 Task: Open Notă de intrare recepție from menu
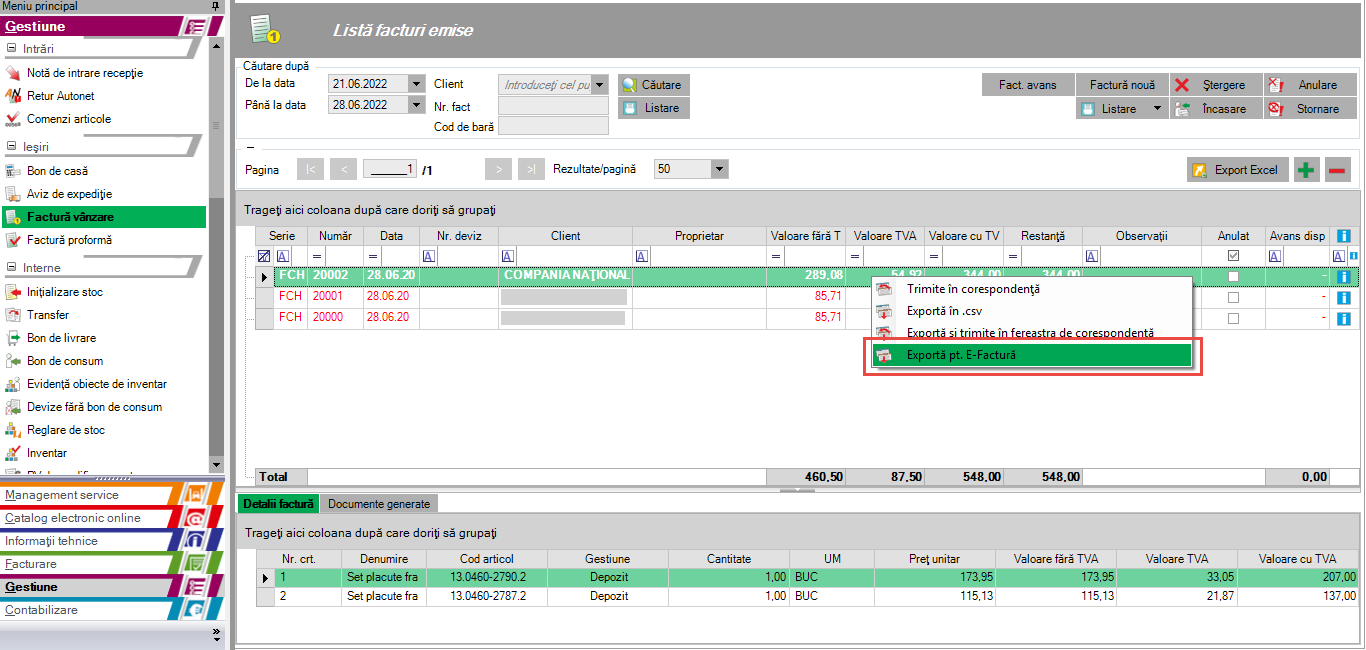(x=85, y=73)
